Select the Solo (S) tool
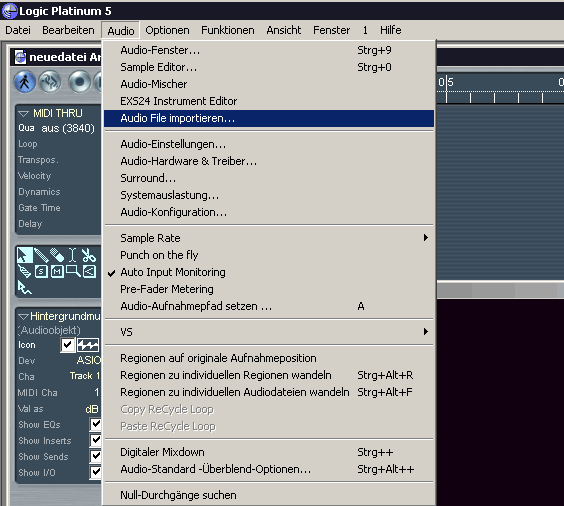564x506 pixels. point(41,272)
